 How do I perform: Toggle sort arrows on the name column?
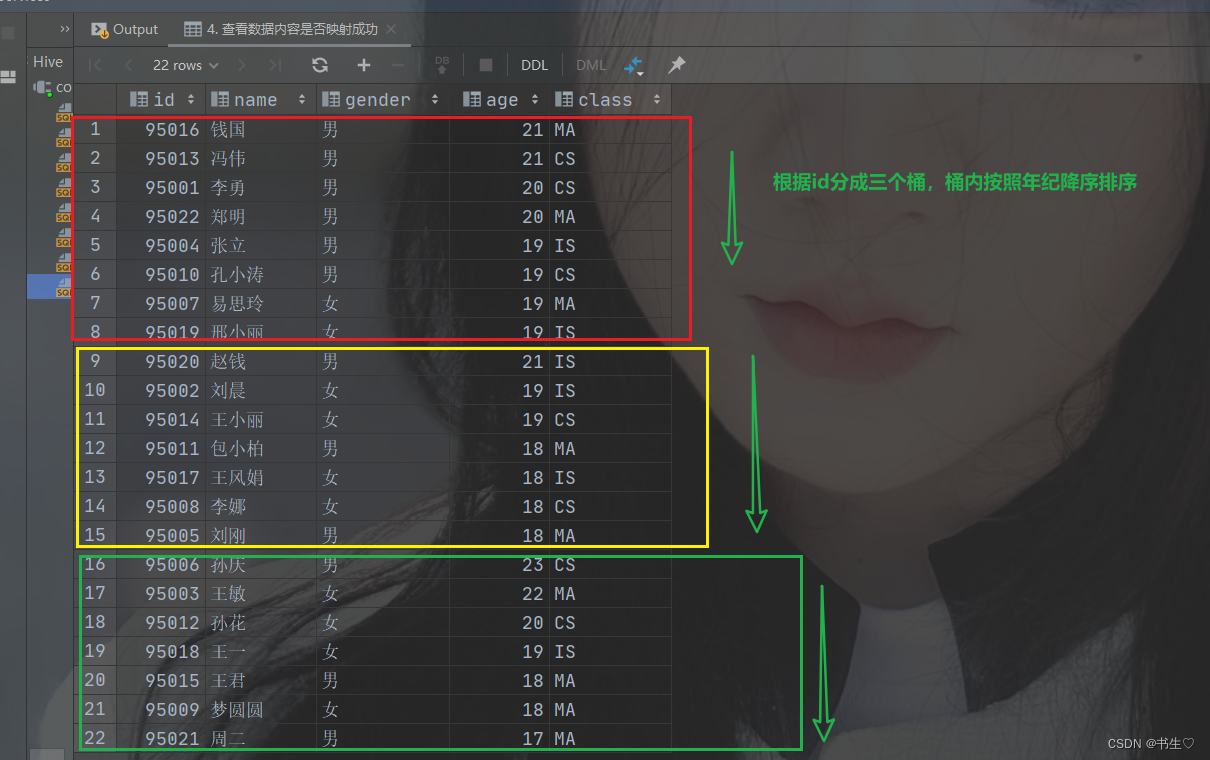(x=301, y=99)
